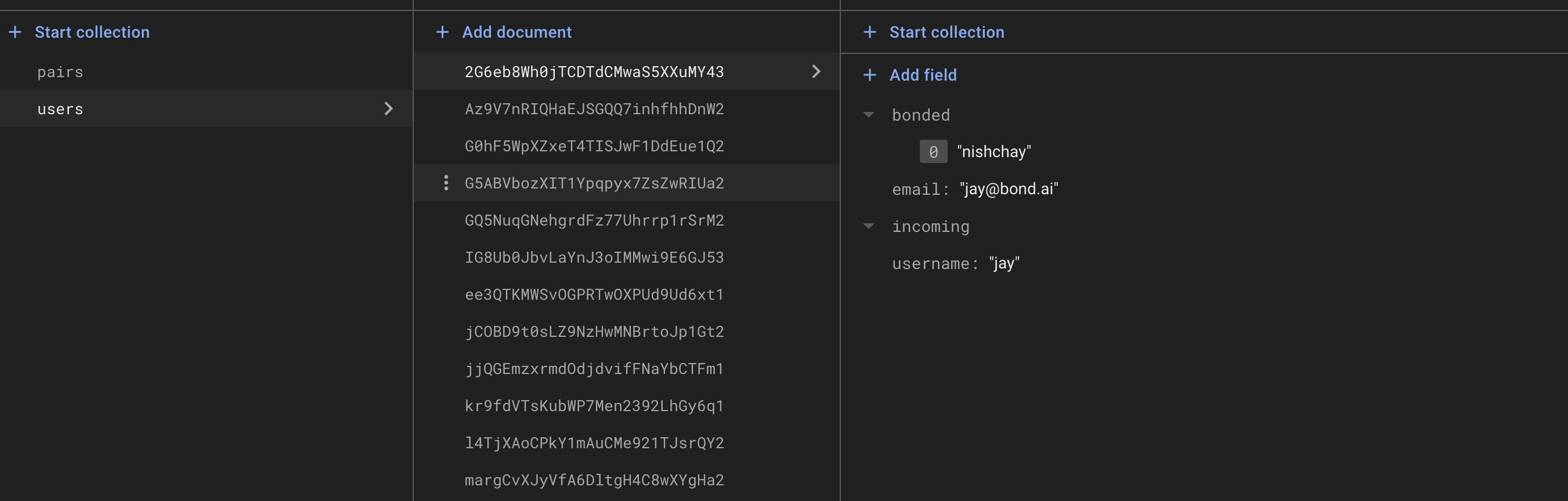1568x501 pixels.
Task: Select the pairs collection
Action: pos(60,72)
